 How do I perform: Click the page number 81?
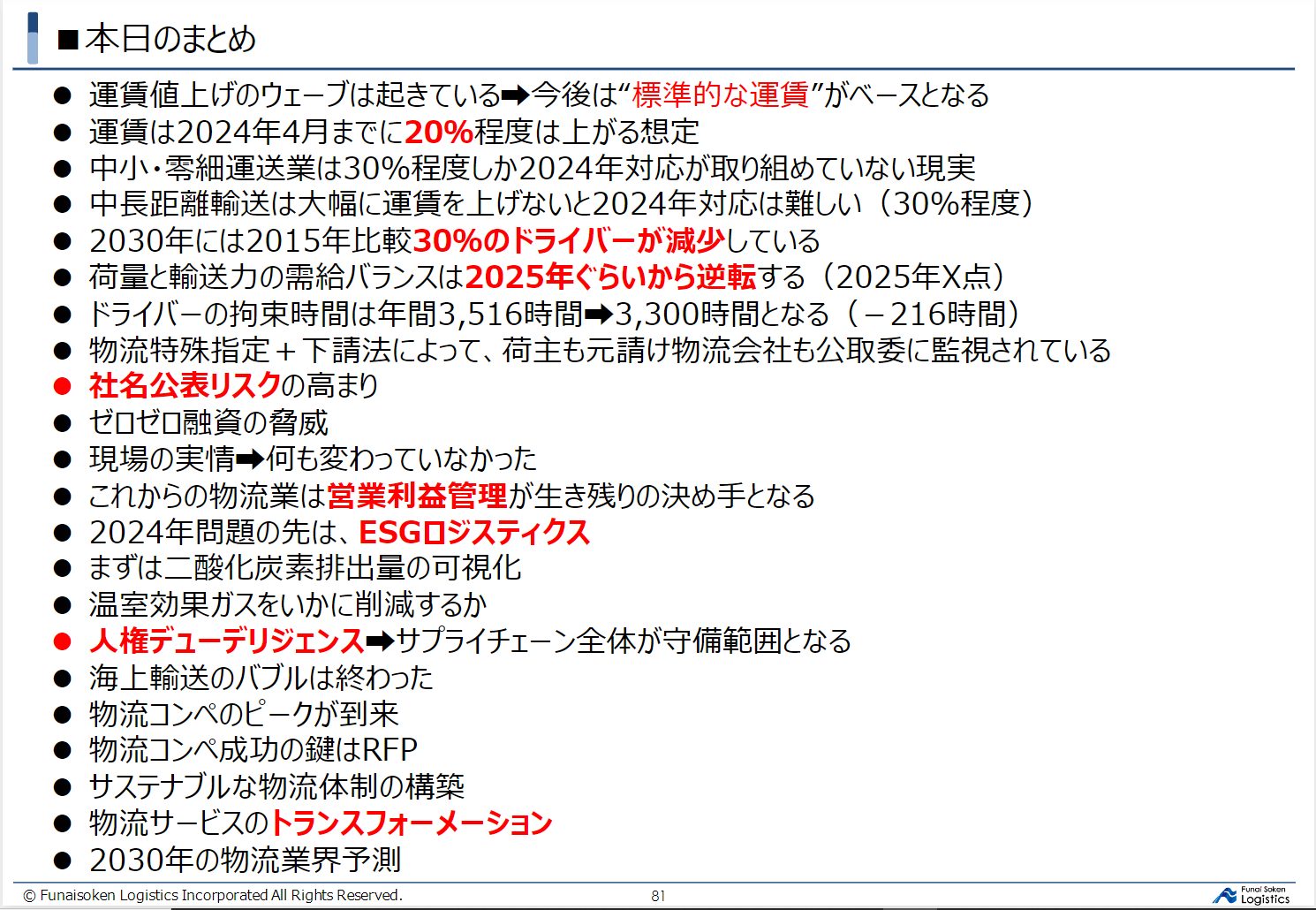658,895
